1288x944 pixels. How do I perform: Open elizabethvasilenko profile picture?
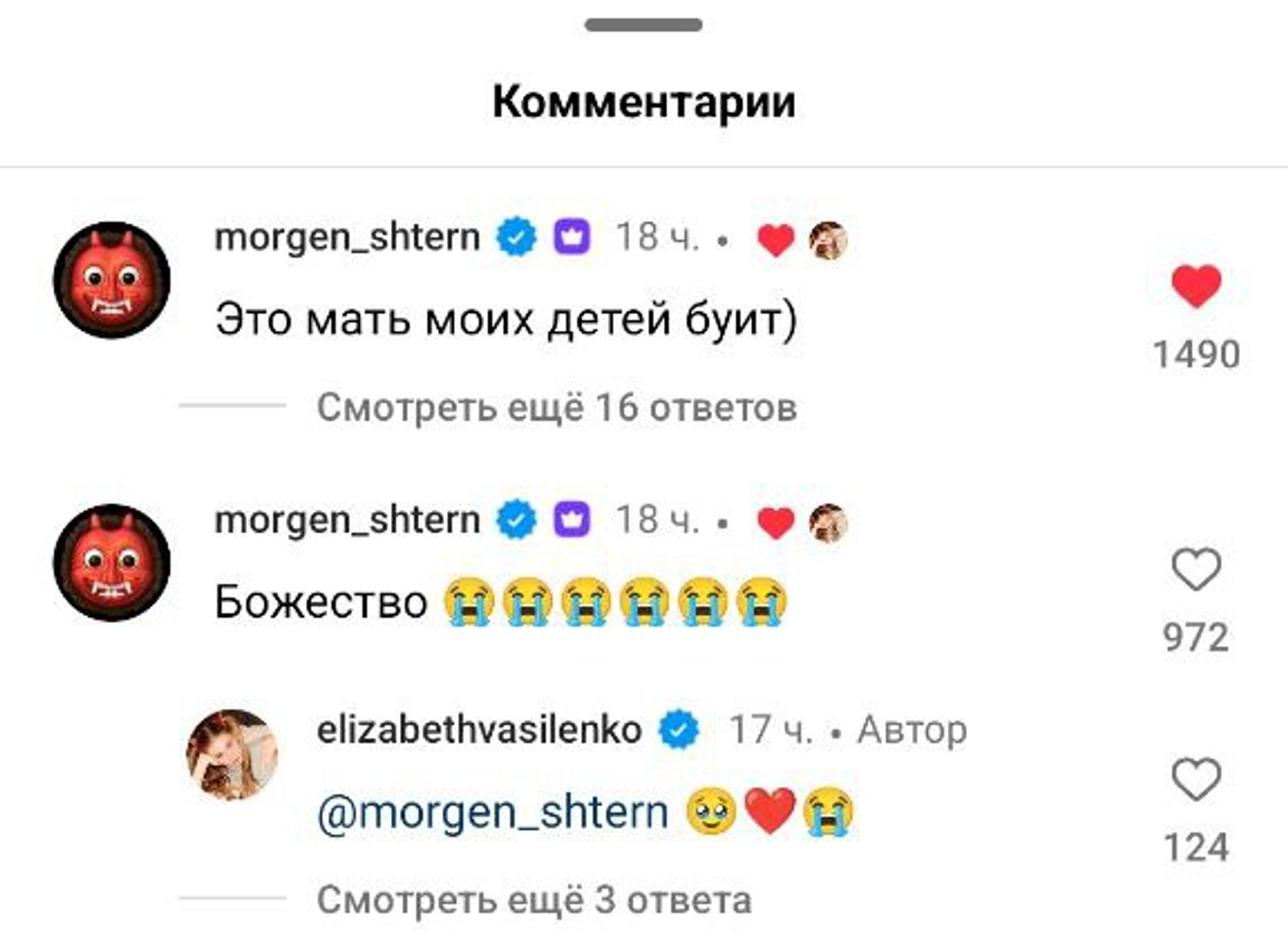[233, 755]
